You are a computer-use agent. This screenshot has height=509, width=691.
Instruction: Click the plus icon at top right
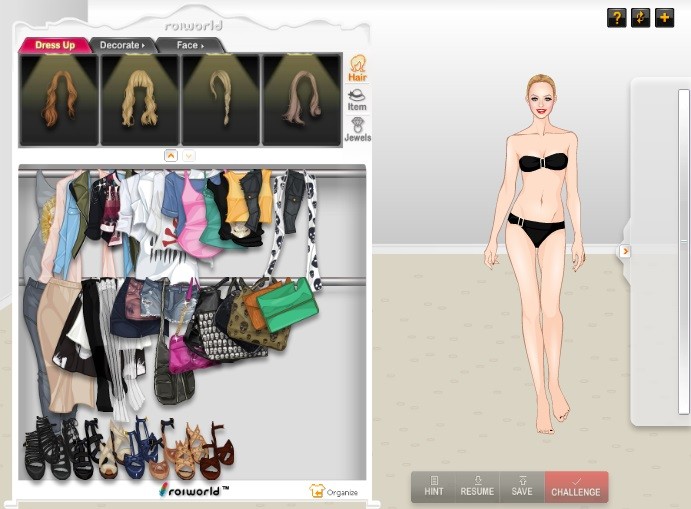click(664, 18)
